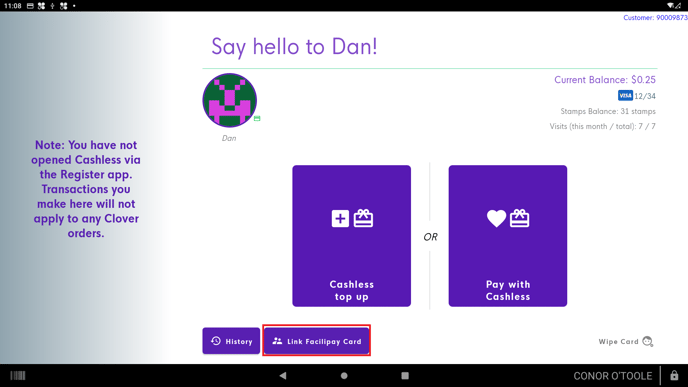The height and width of the screenshot is (387, 688).
Task: Click the lock icon in bottom bar
Action: click(674, 376)
